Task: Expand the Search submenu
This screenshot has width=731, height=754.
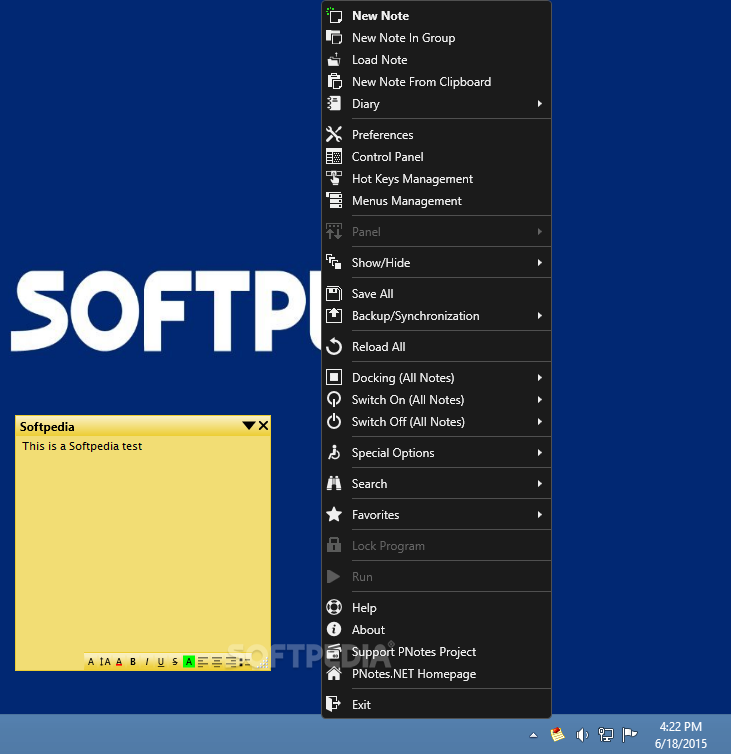Action: [x=540, y=484]
